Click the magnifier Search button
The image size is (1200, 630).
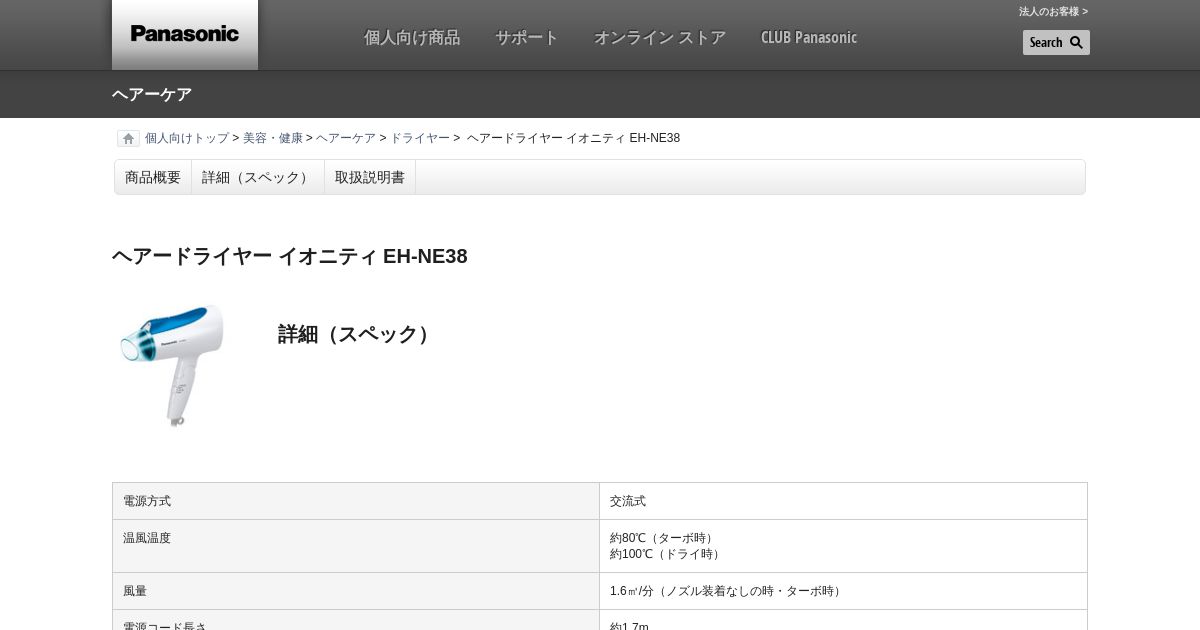pyautogui.click(x=1056, y=42)
